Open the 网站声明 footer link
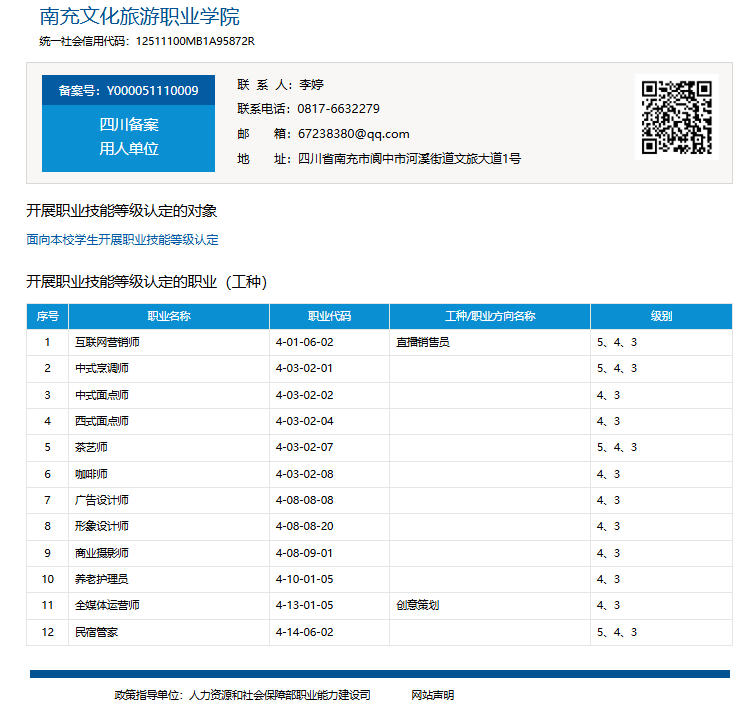 pyautogui.click(x=432, y=695)
